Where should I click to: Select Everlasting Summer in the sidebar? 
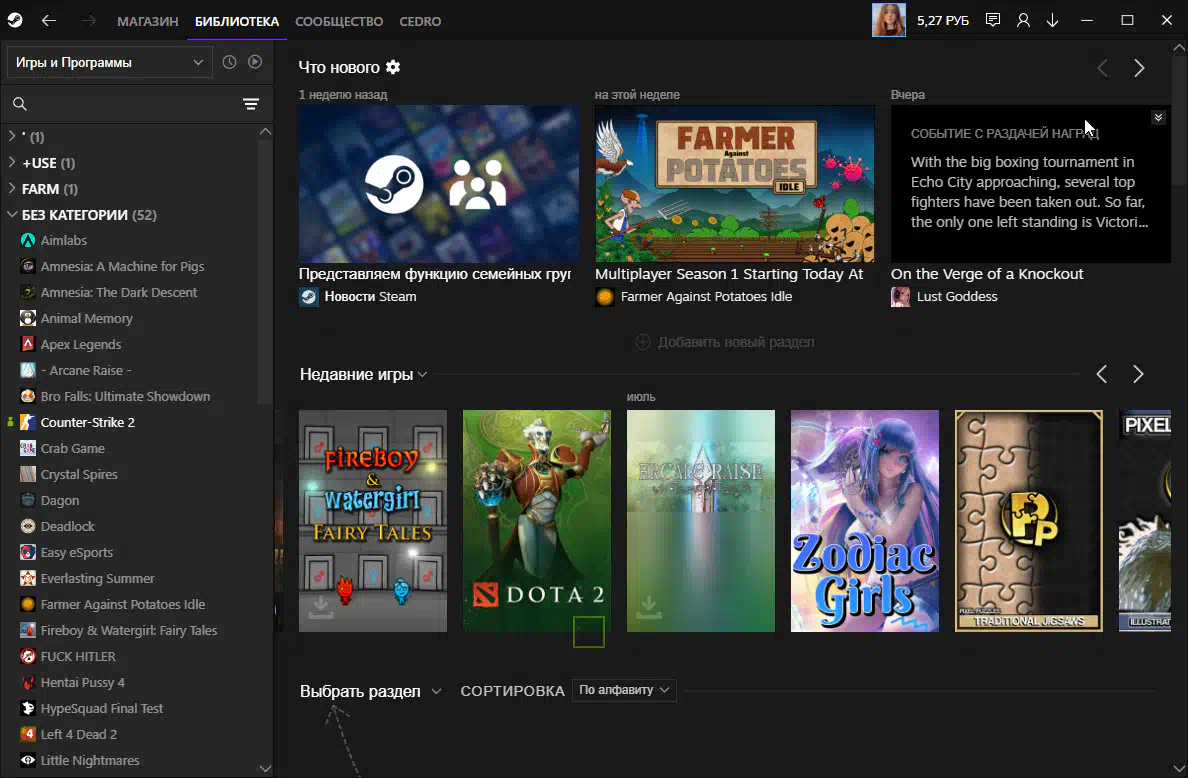[x=97, y=578]
